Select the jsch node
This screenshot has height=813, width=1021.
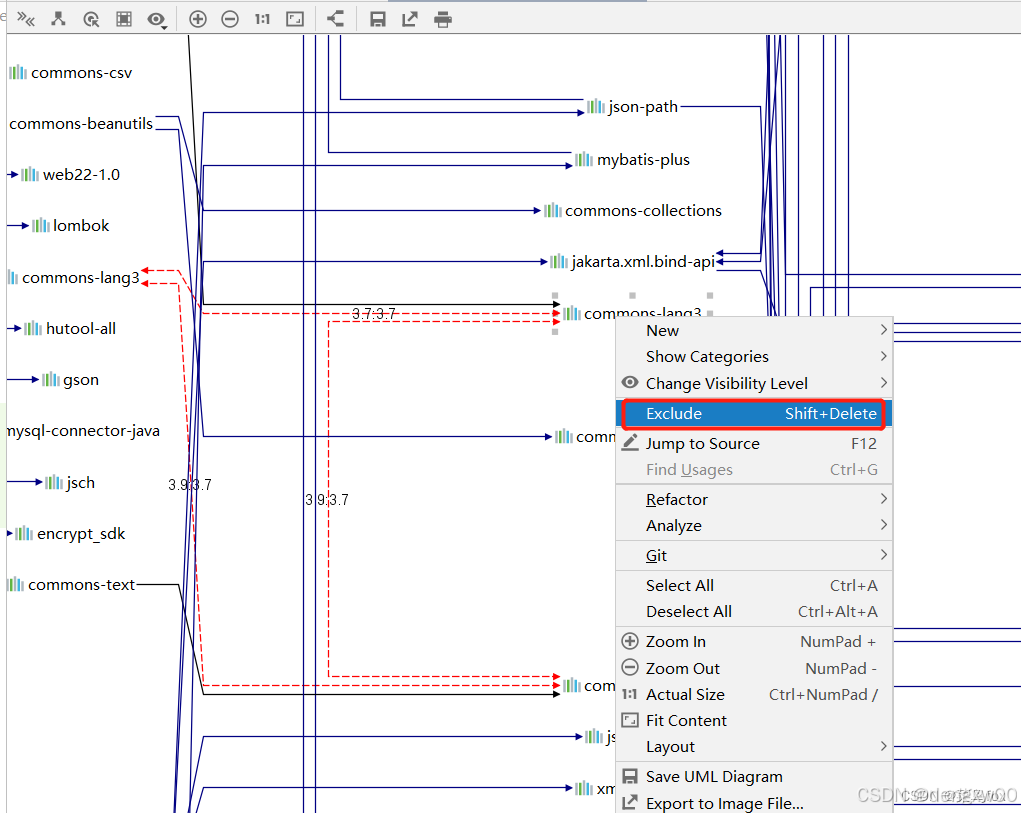click(70, 482)
